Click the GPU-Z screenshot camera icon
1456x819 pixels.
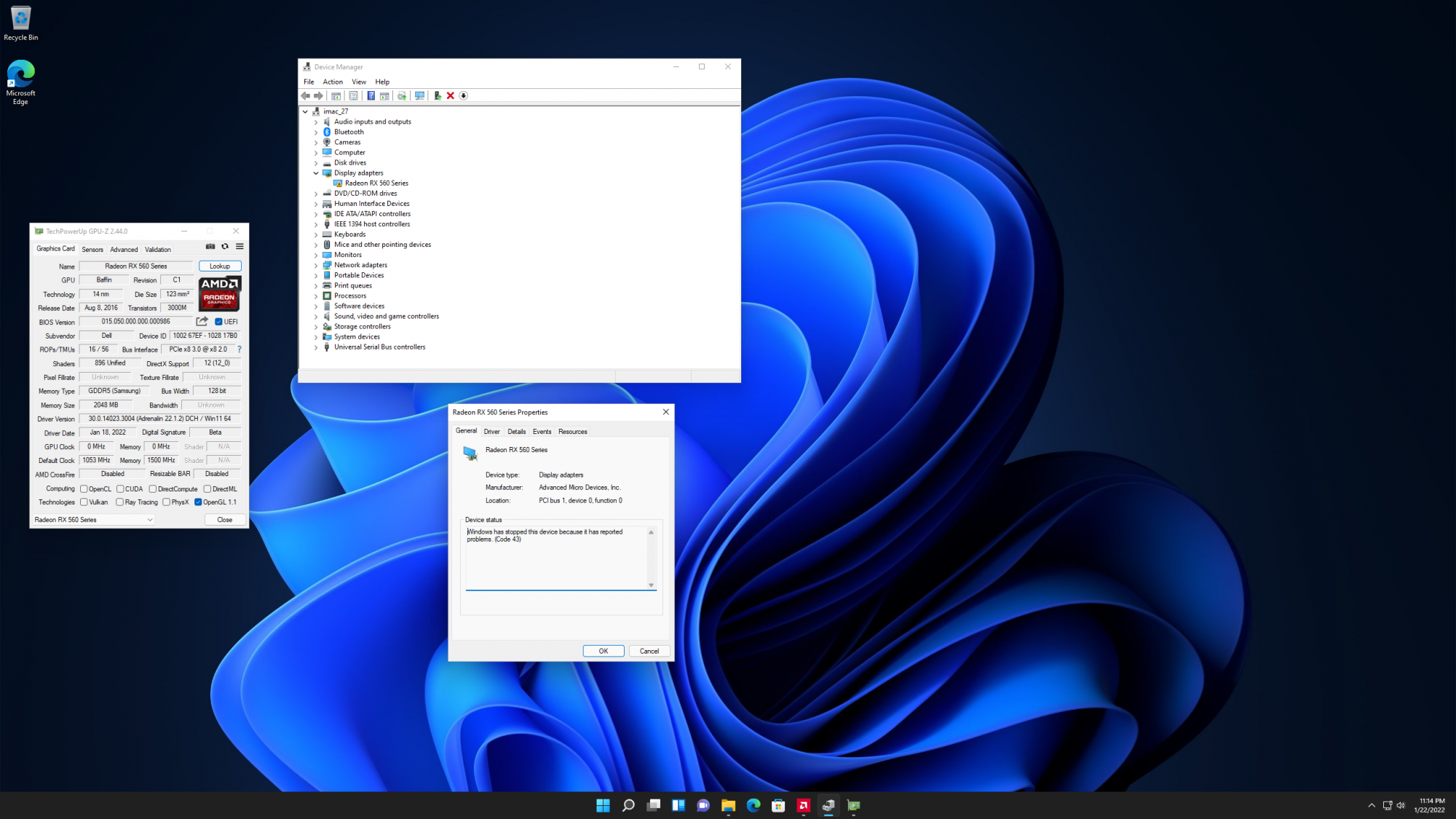point(210,247)
